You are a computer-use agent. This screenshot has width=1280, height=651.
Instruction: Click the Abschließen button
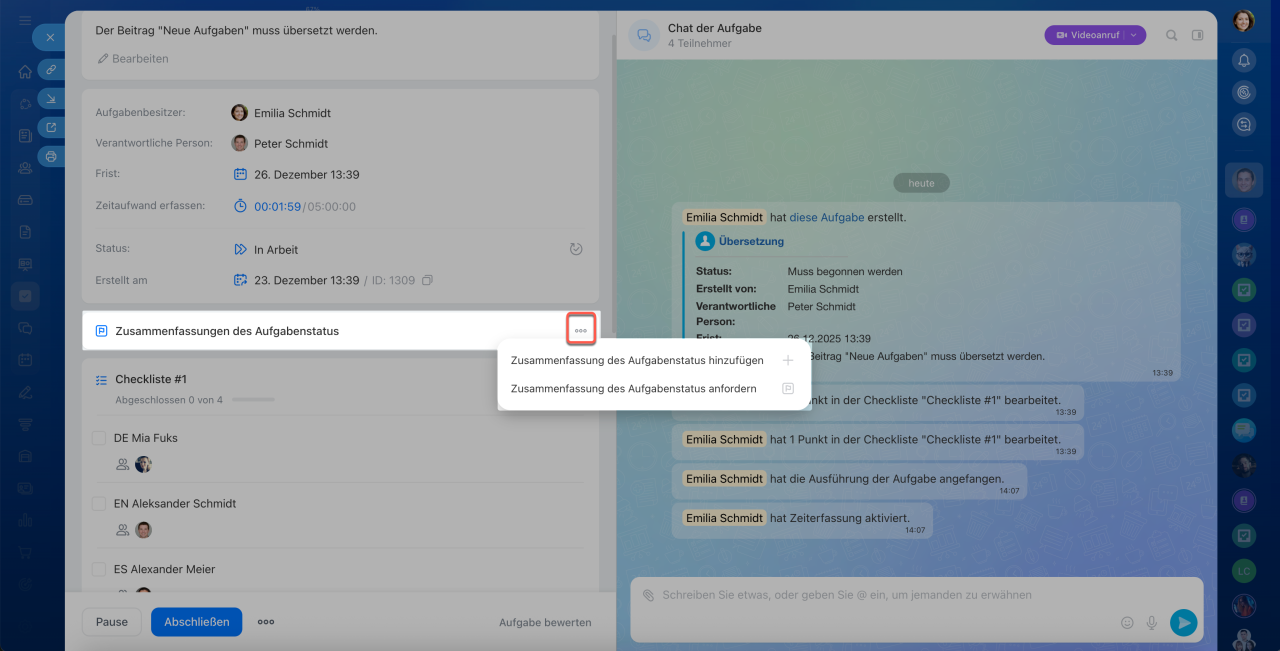(197, 622)
